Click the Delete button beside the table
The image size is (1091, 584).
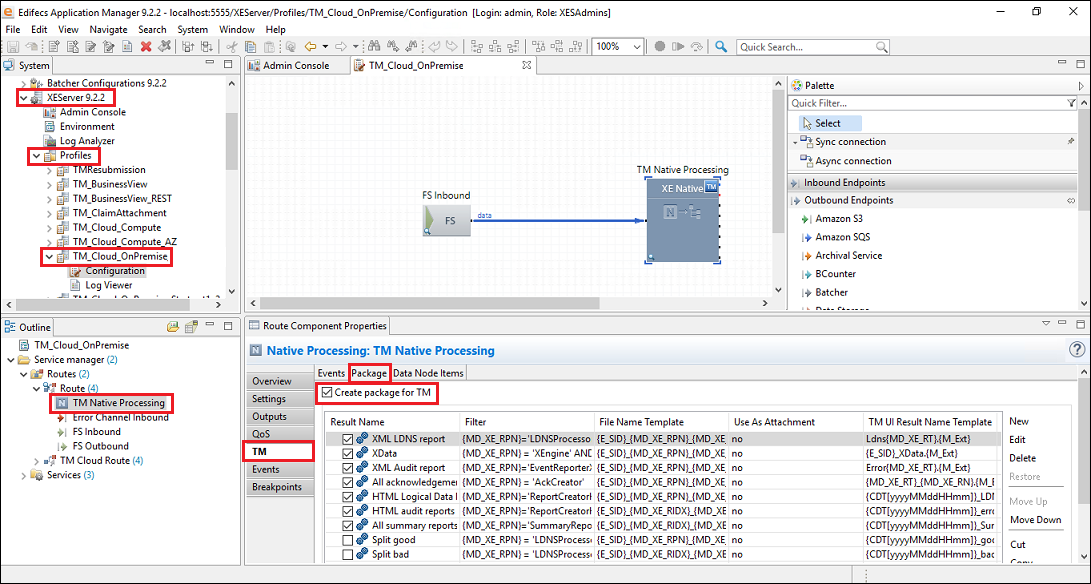pyautogui.click(x=1023, y=458)
